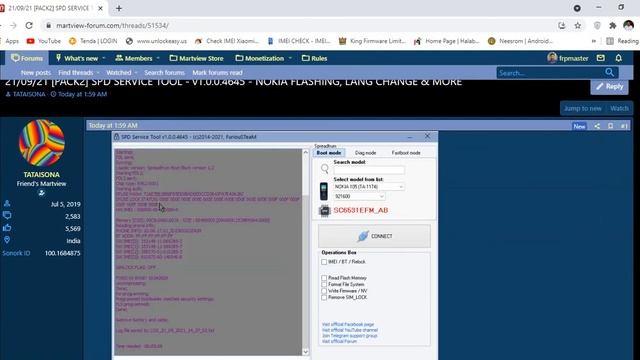Screen dimensions: 640x360
Task: Open TATAISONA's rainbow avatar
Action: pos(42,143)
